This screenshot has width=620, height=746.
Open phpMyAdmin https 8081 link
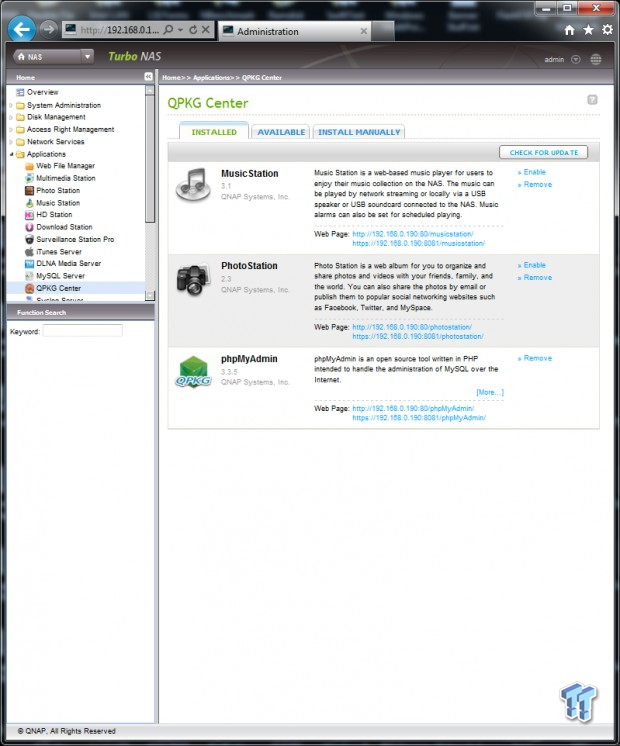(419, 418)
